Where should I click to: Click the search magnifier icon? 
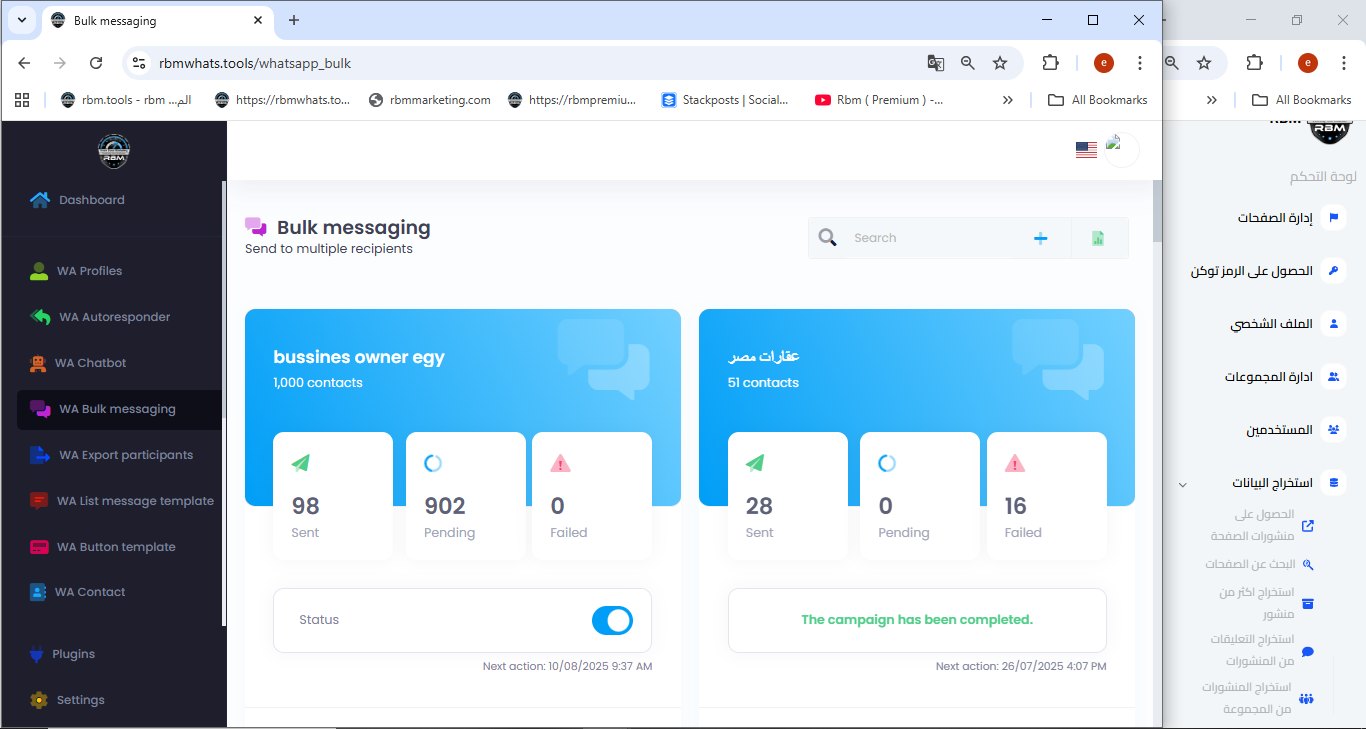coord(827,238)
